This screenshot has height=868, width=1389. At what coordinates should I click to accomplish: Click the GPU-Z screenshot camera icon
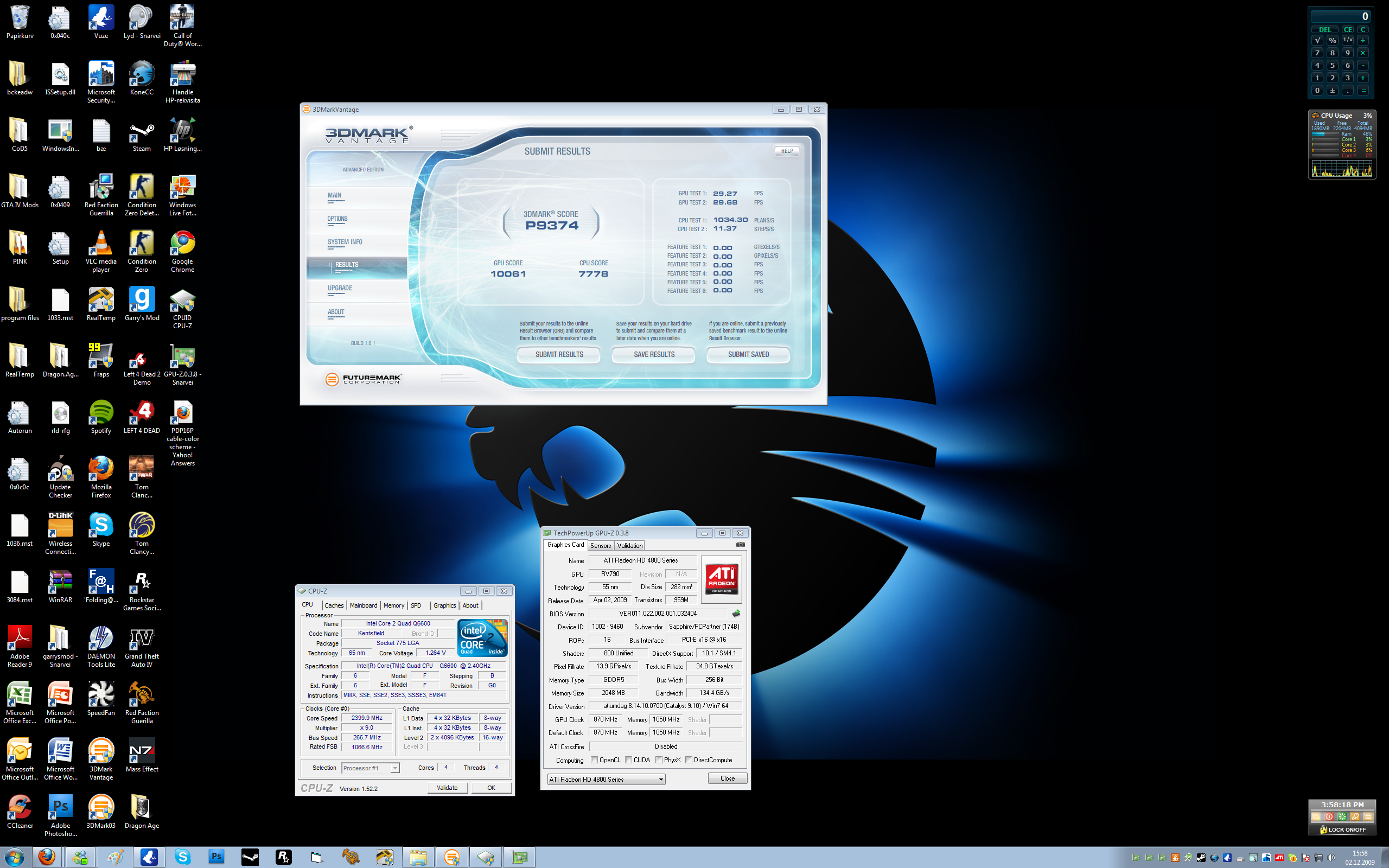[x=741, y=545]
